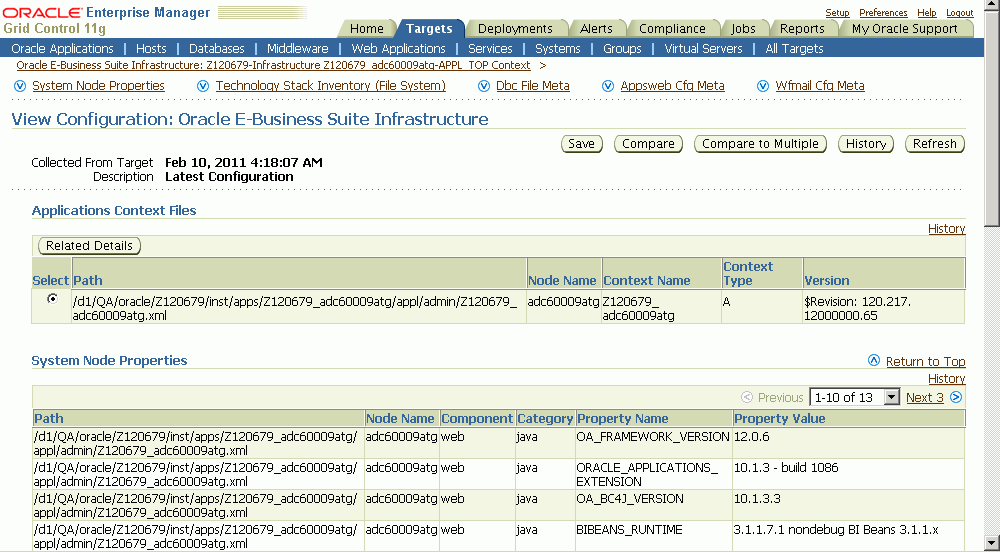The height and width of the screenshot is (552, 1000).
Task: Click the Compare button
Action: (x=649, y=144)
